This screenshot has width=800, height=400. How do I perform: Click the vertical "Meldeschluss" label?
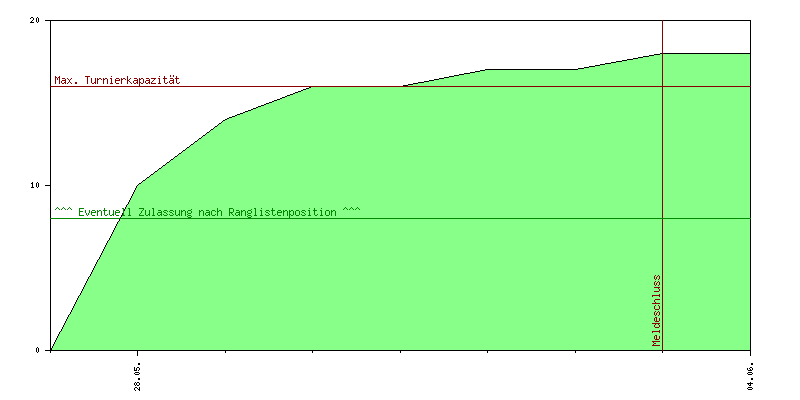click(656, 310)
